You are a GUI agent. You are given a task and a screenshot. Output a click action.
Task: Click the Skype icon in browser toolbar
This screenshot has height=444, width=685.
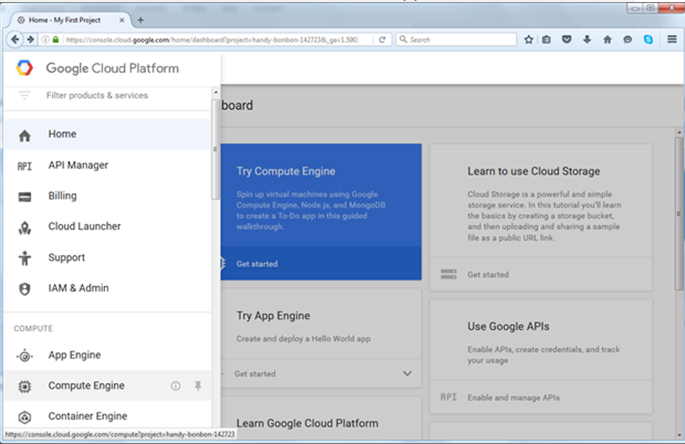pyautogui.click(x=648, y=39)
